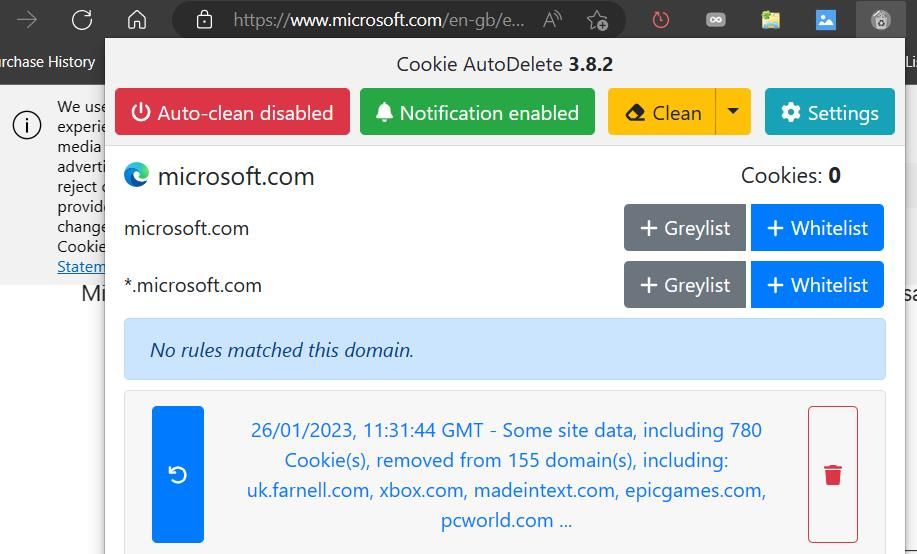Restore removed cookies with blue undo button
The width and height of the screenshot is (917, 554).
pyautogui.click(x=178, y=474)
